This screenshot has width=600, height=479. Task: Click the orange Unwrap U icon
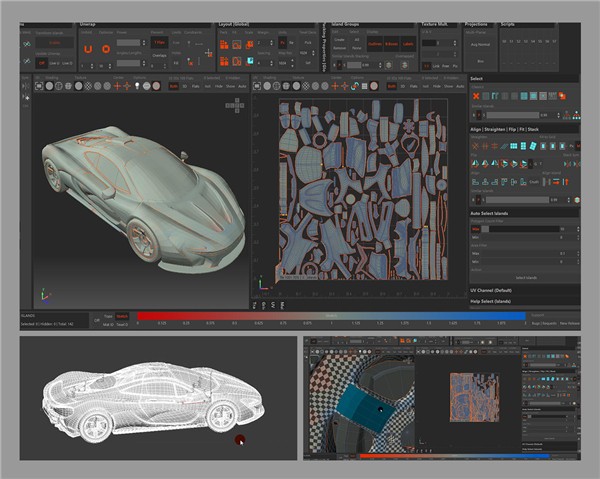[88, 49]
